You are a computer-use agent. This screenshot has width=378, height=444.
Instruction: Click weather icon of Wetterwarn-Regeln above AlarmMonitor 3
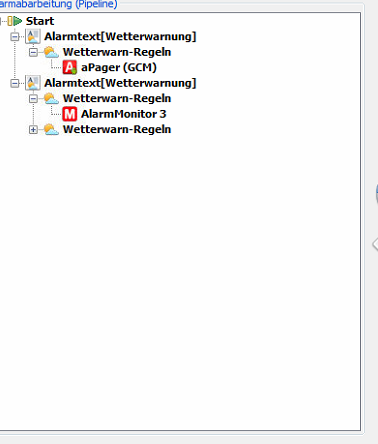[x=51, y=98]
